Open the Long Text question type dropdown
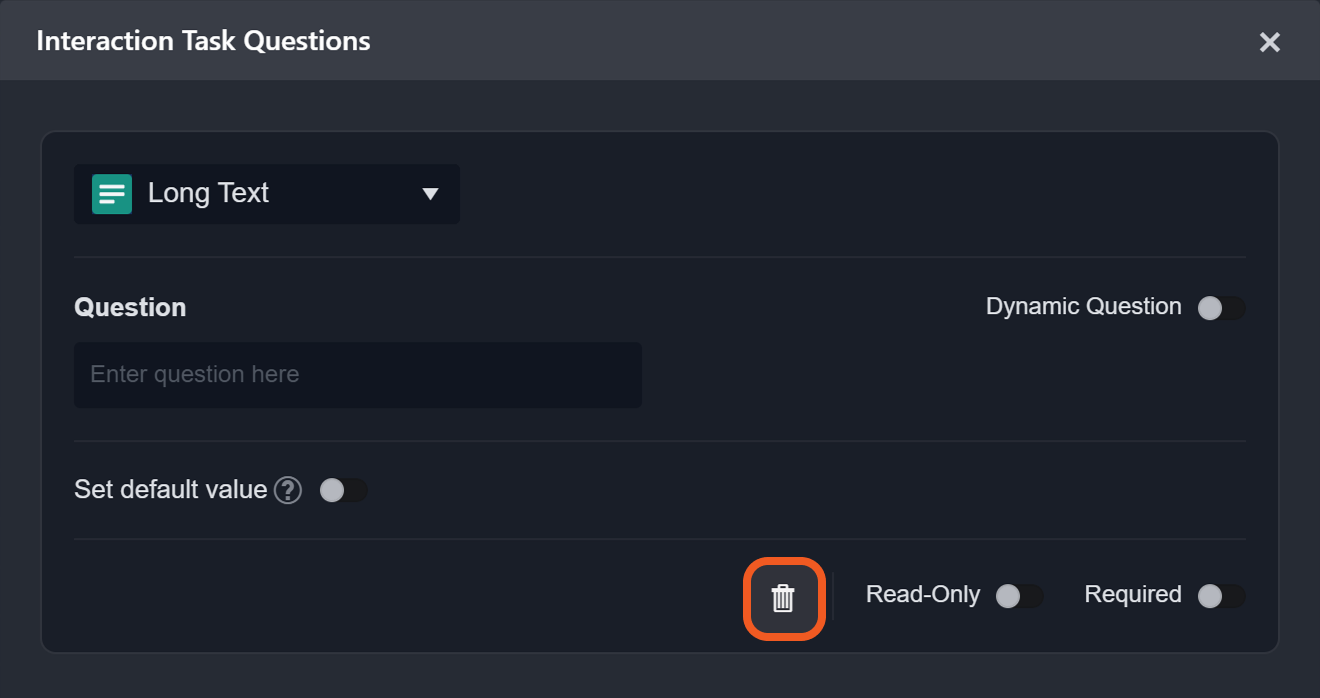The image size is (1320, 698). (267, 194)
